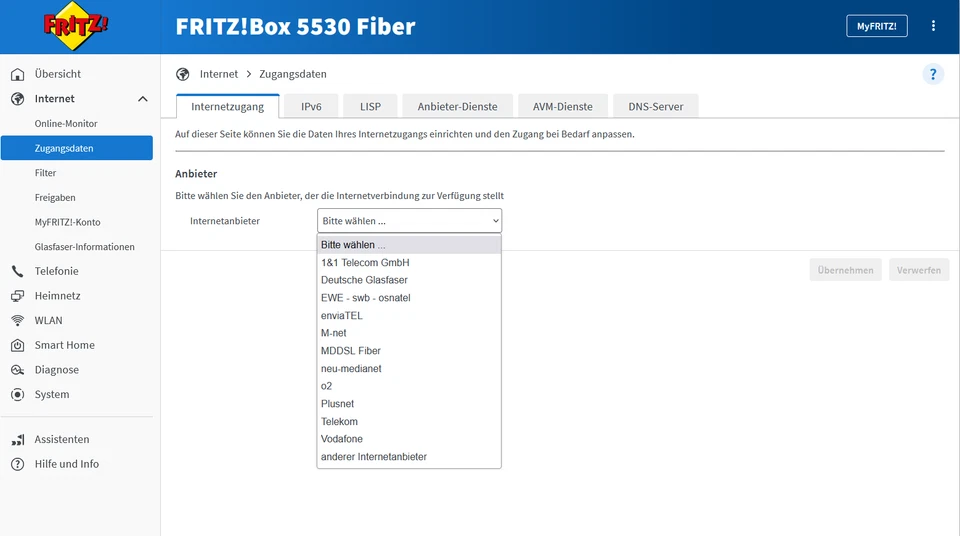Image resolution: width=960 pixels, height=536 pixels.
Task: Open WLAN menu label
Action: click(x=48, y=320)
